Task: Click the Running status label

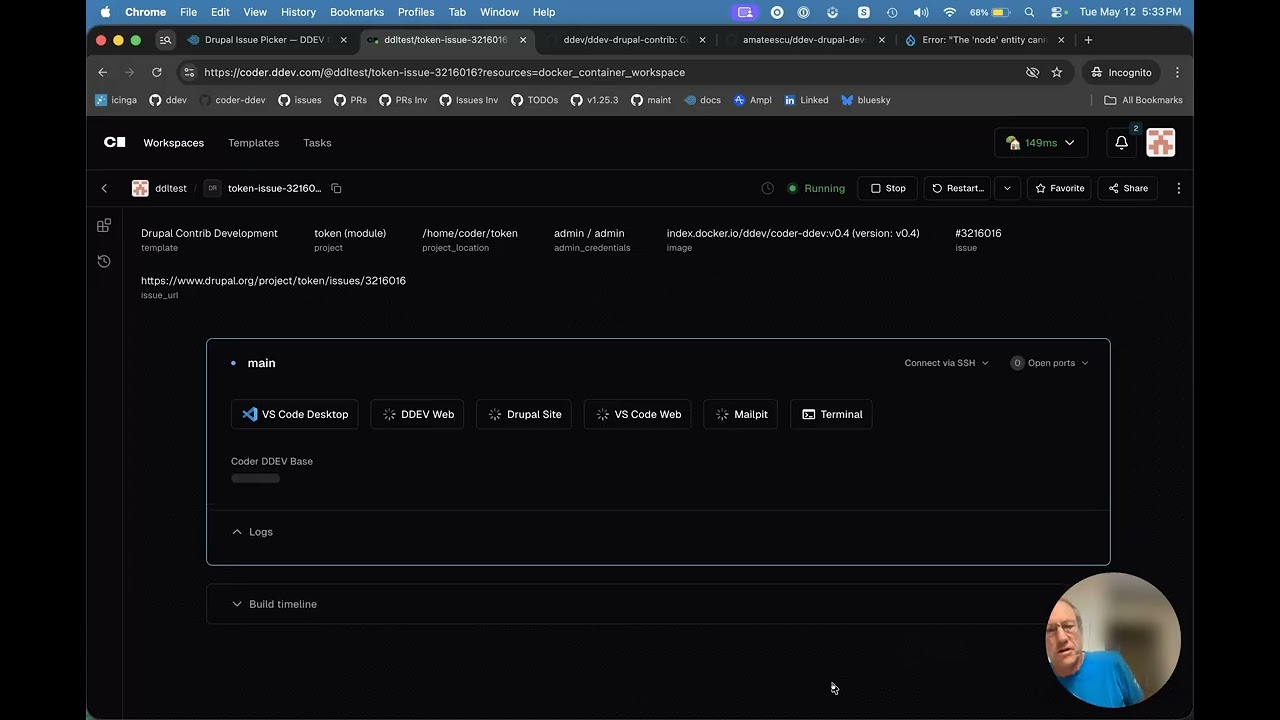Action: 824,188
